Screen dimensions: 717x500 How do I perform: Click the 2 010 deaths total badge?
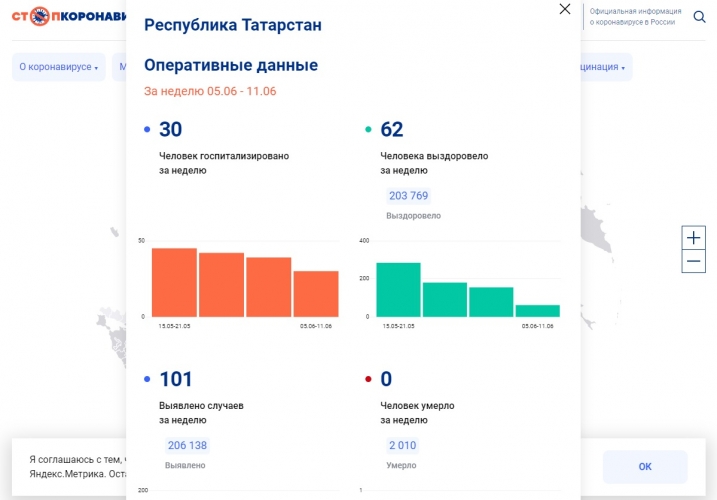(402, 446)
